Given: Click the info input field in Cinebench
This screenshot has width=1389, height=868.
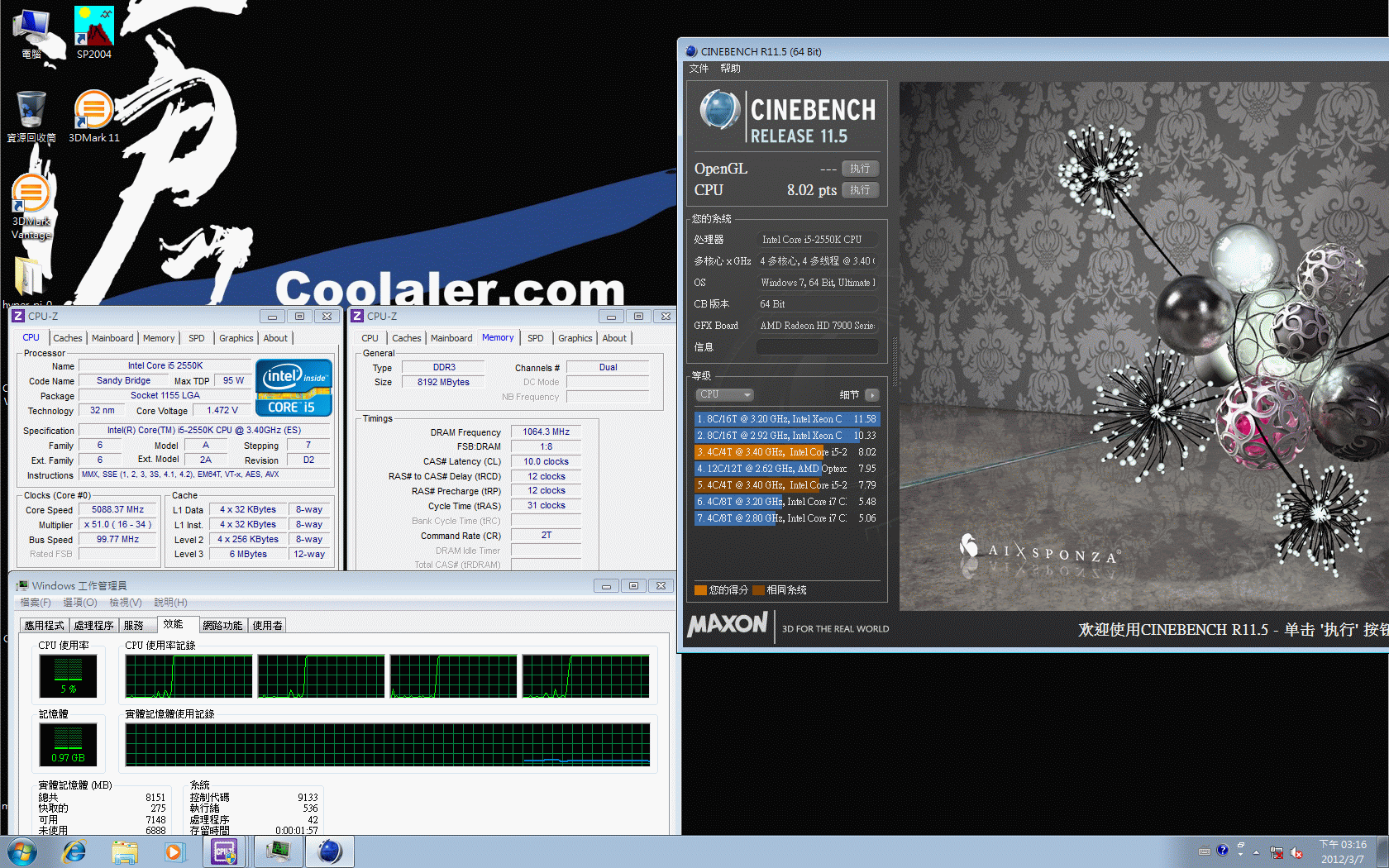Looking at the screenshot, I should 817,347.
